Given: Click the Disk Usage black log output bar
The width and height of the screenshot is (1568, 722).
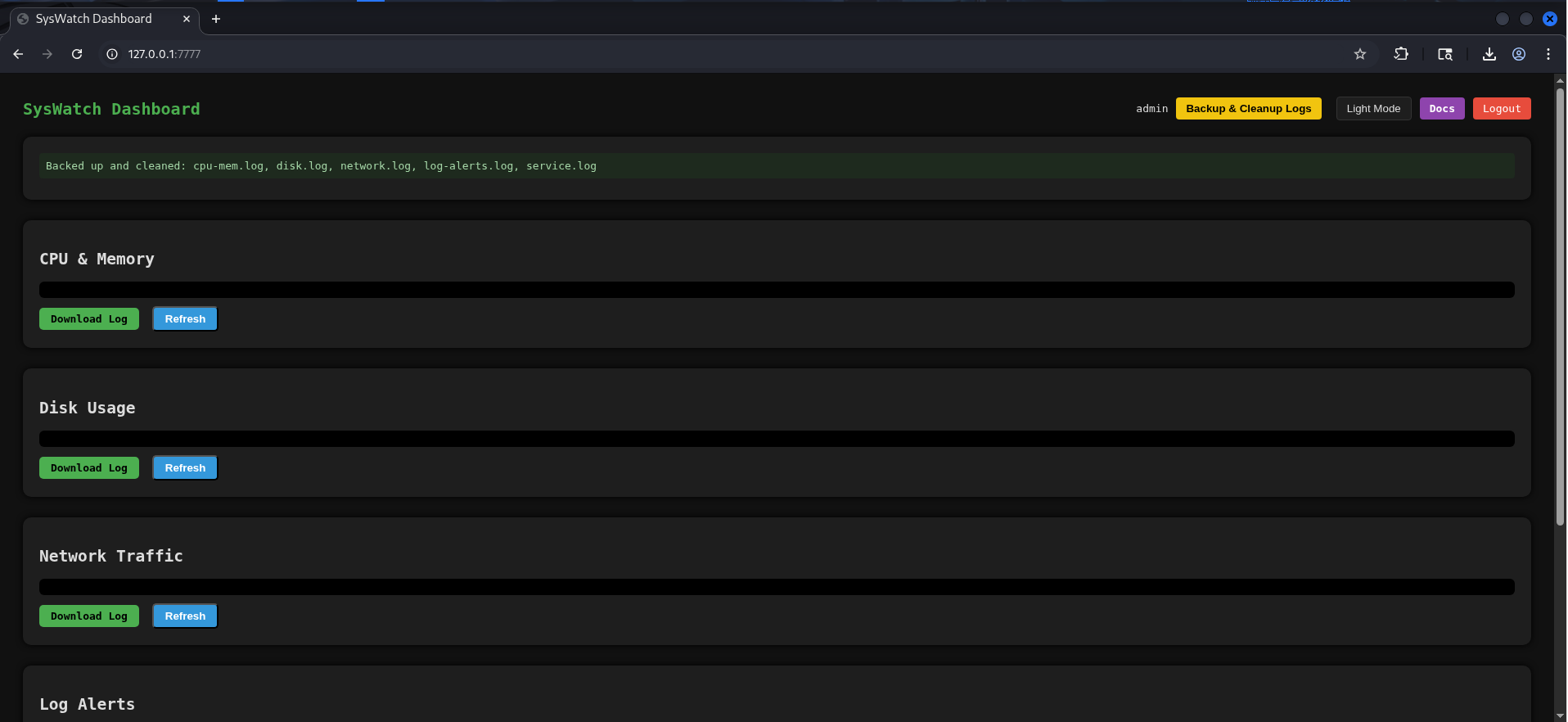Looking at the screenshot, I should coord(777,439).
